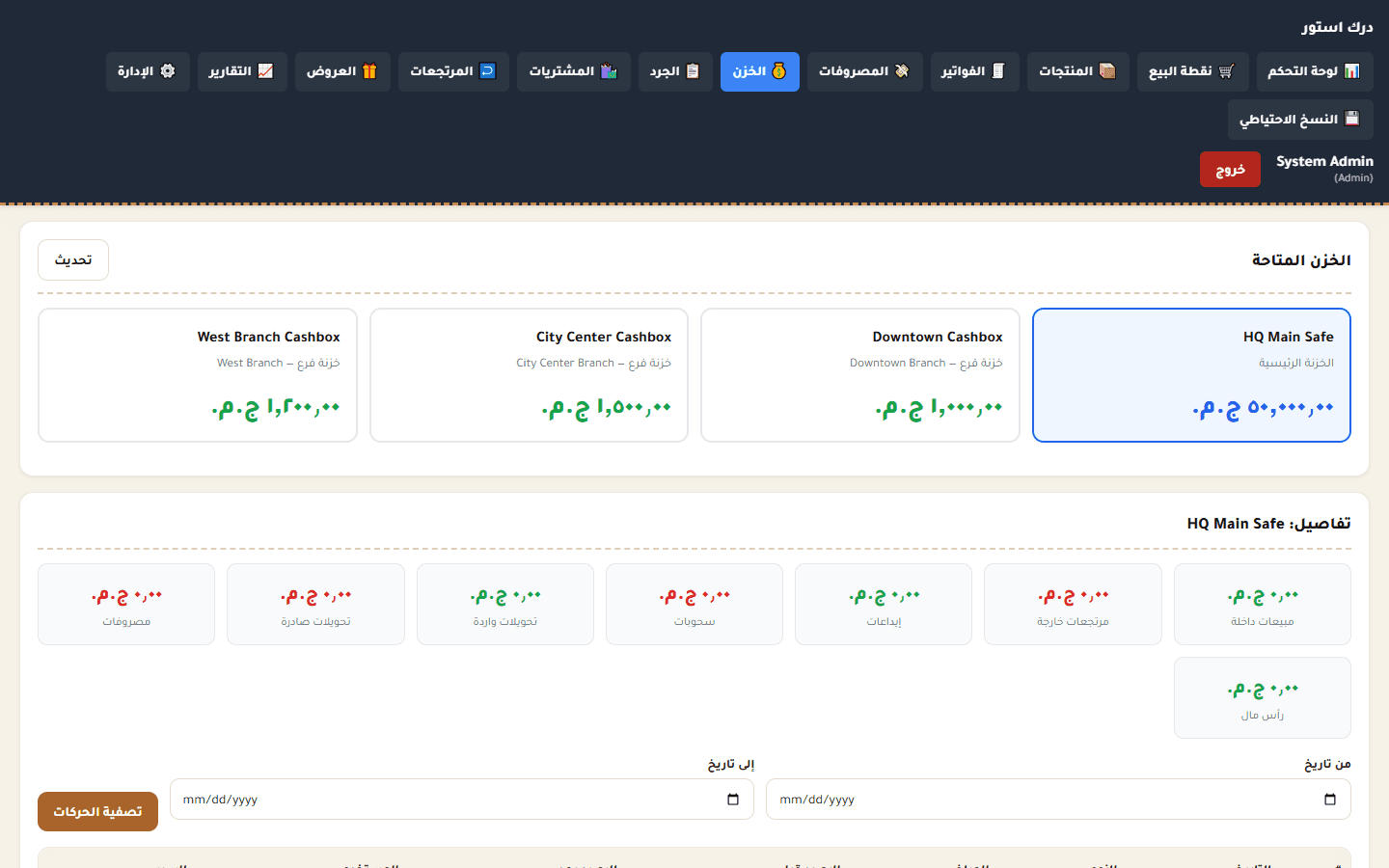The image size is (1389, 868).
Task: Click the تحويلات صادرة summary tile
Action: click(315, 605)
